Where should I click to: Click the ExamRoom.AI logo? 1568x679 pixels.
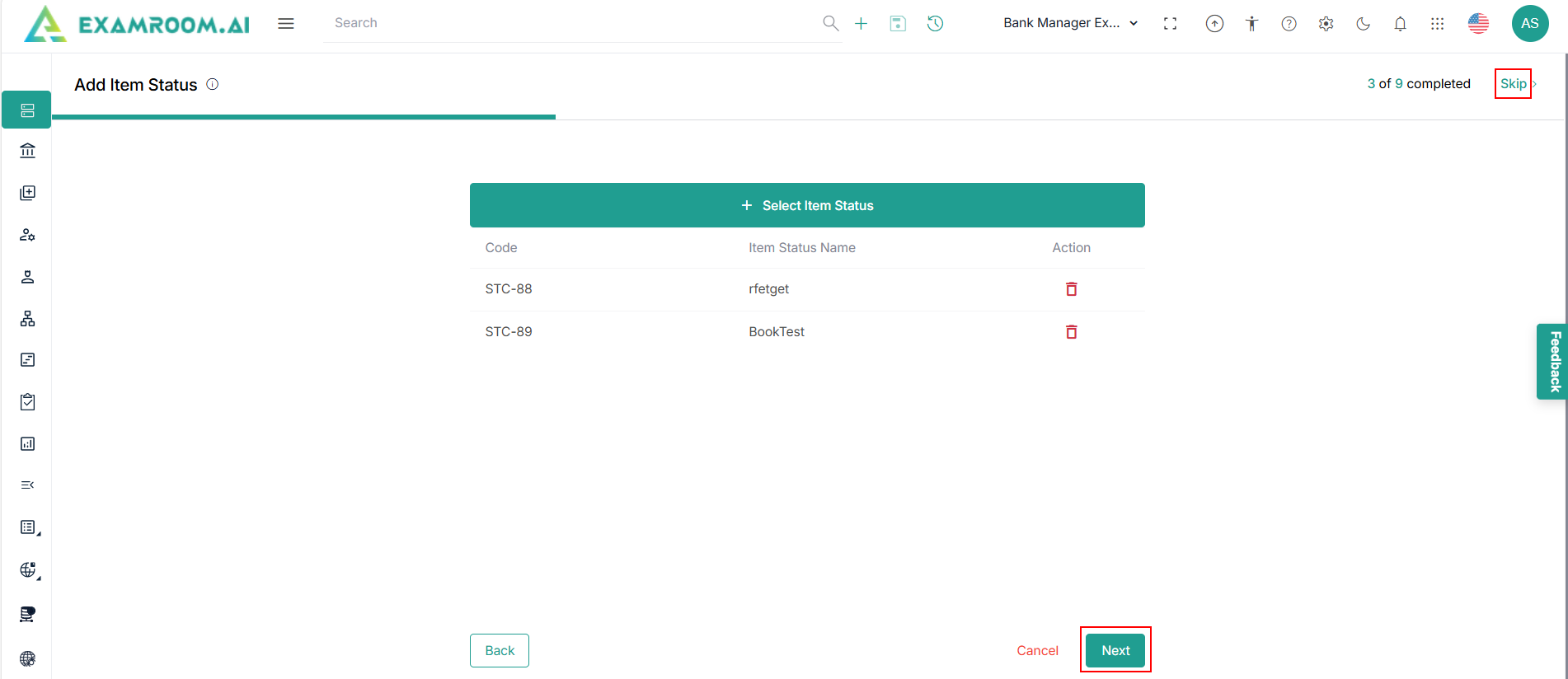137,24
